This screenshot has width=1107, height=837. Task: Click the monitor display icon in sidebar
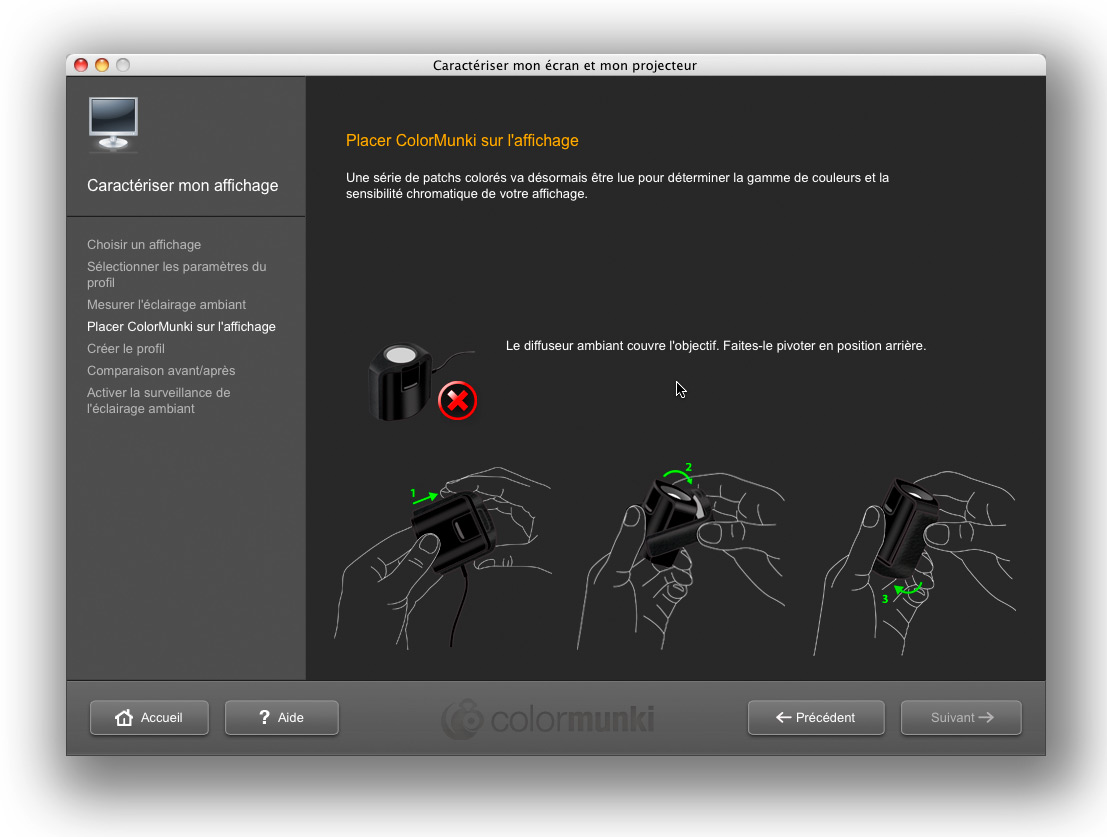point(113,124)
